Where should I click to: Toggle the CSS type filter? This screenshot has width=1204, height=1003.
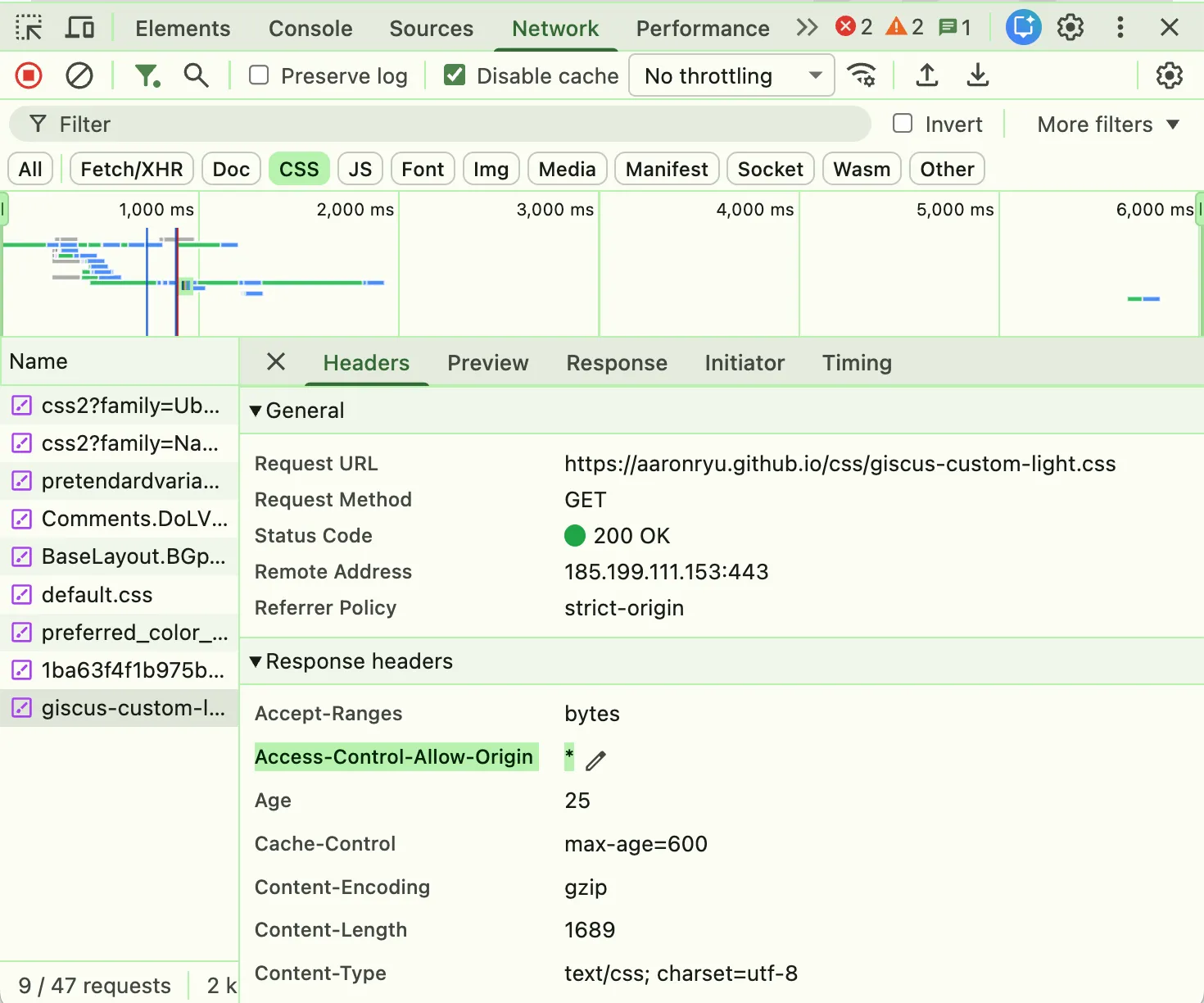pyautogui.click(x=299, y=169)
